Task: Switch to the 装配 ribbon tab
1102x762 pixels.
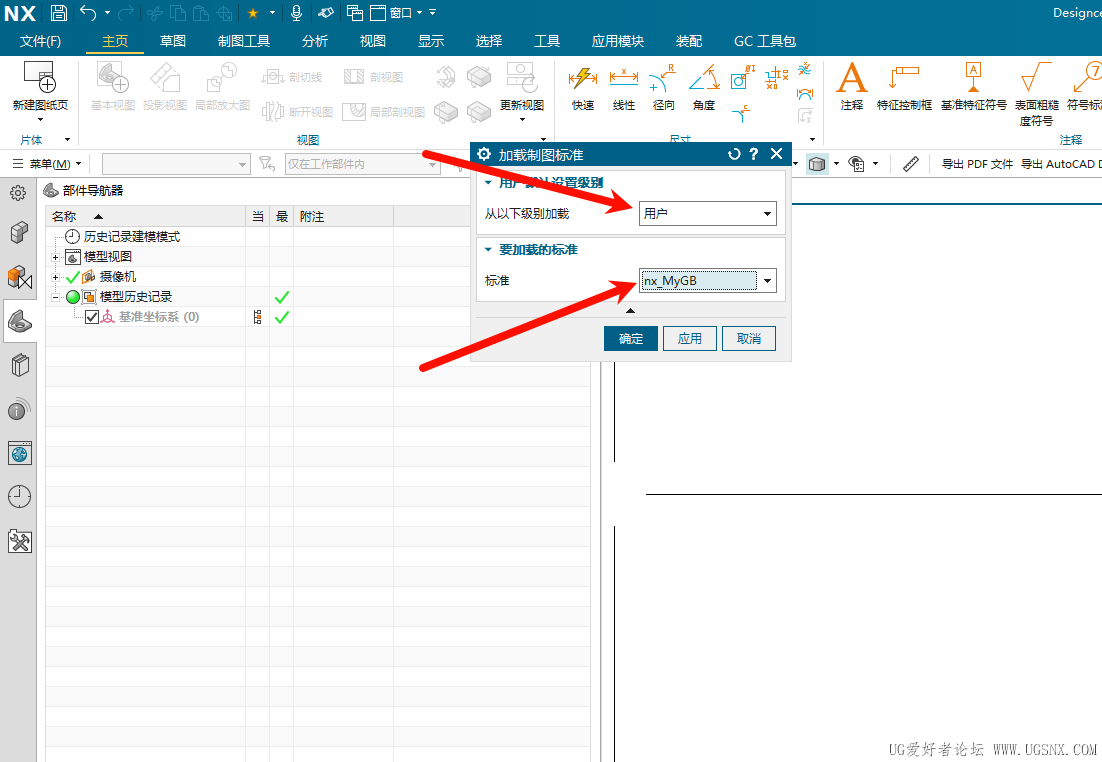Action: 689,41
